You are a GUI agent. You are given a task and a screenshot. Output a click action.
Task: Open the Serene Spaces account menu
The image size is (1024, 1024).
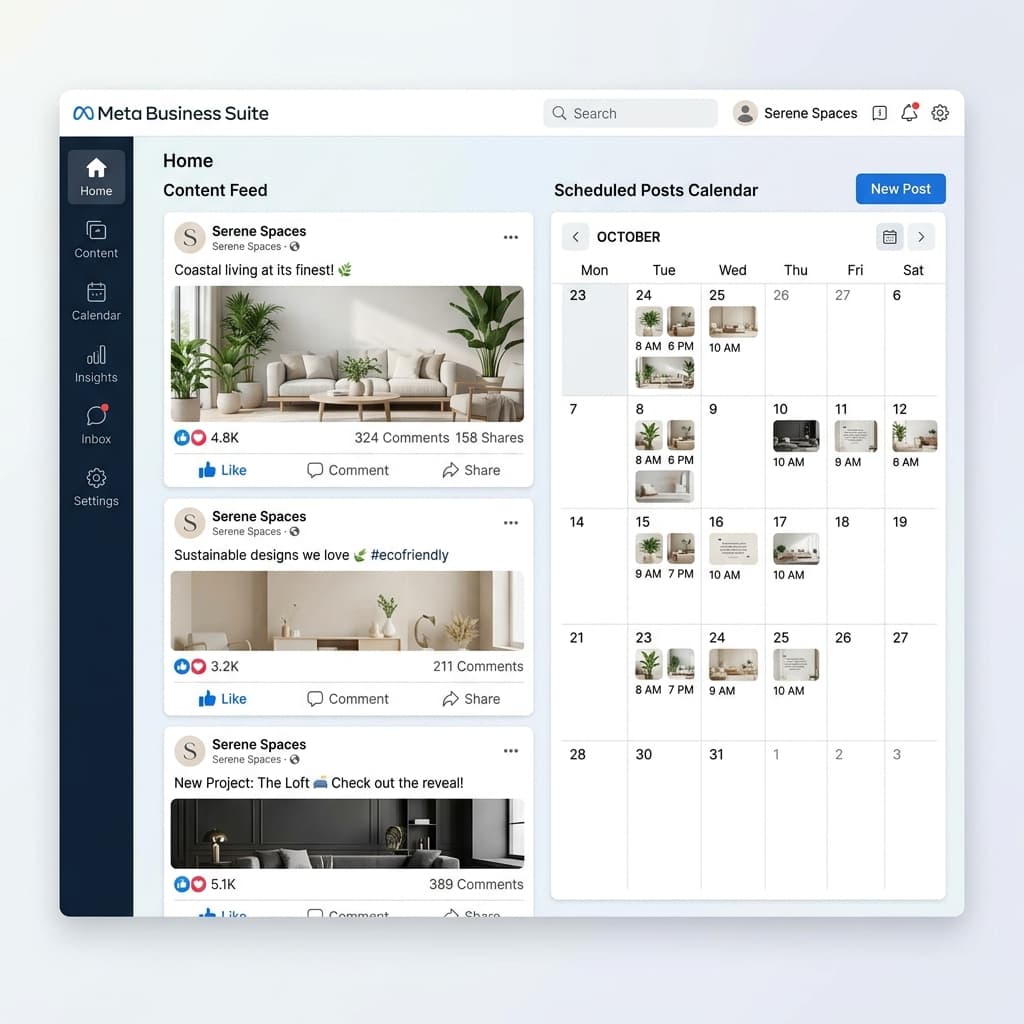[x=796, y=113]
